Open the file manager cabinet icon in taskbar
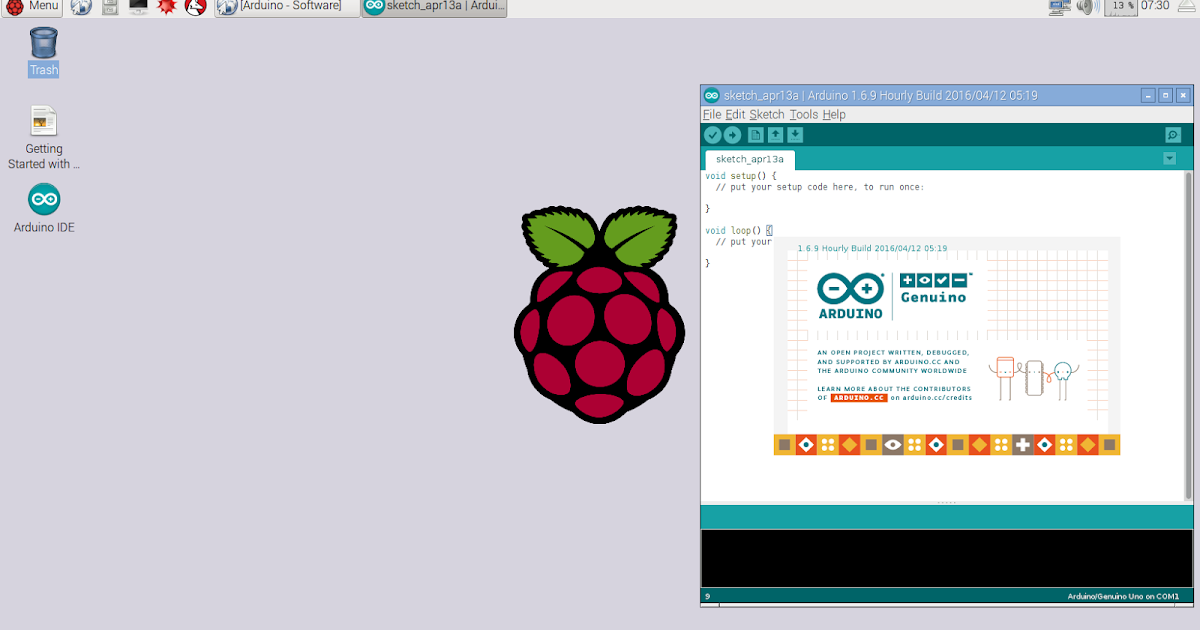The image size is (1200, 630). tap(110, 8)
